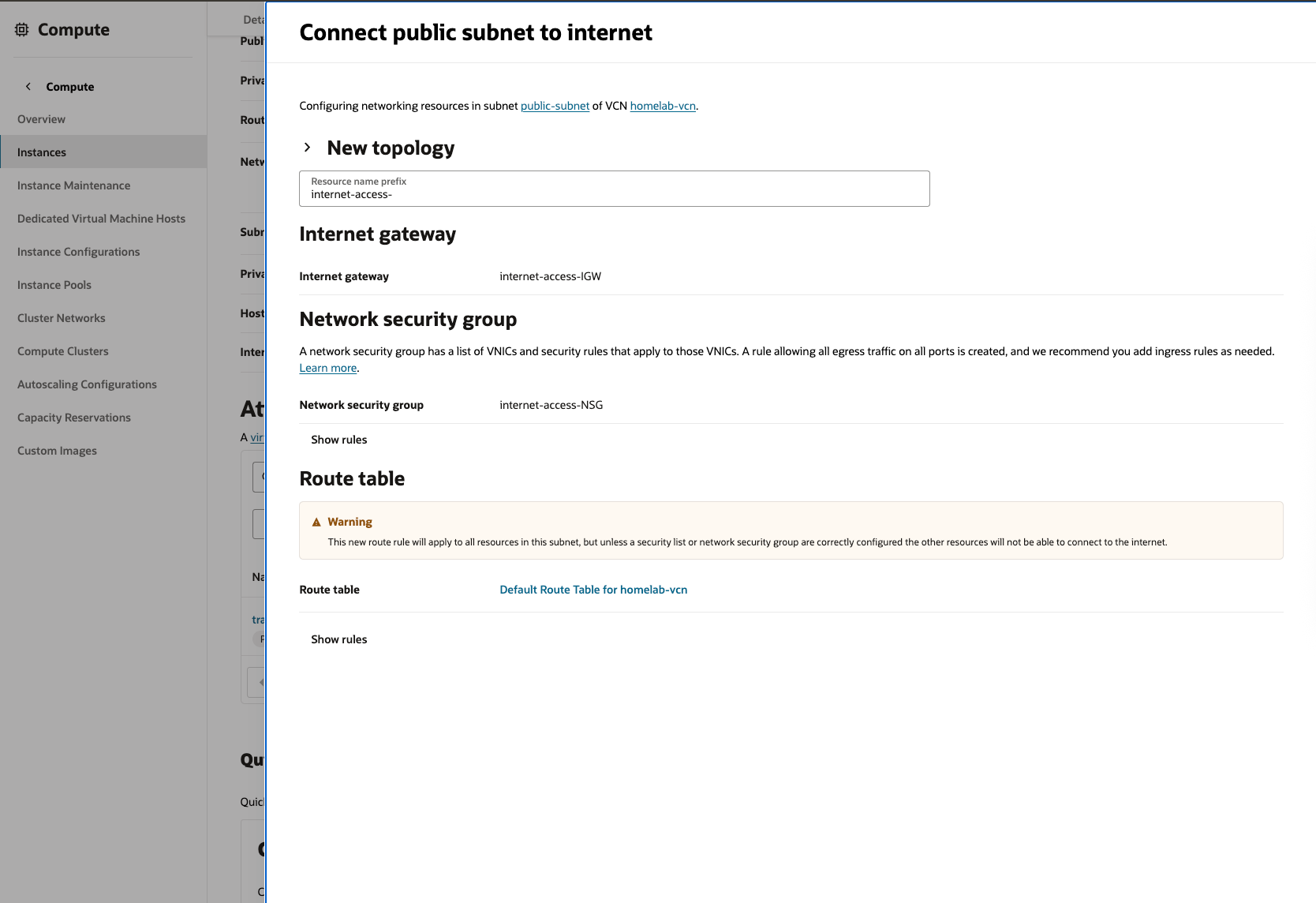Follow the Learn more link
Image resolution: width=1316 pixels, height=903 pixels.
pyautogui.click(x=327, y=368)
